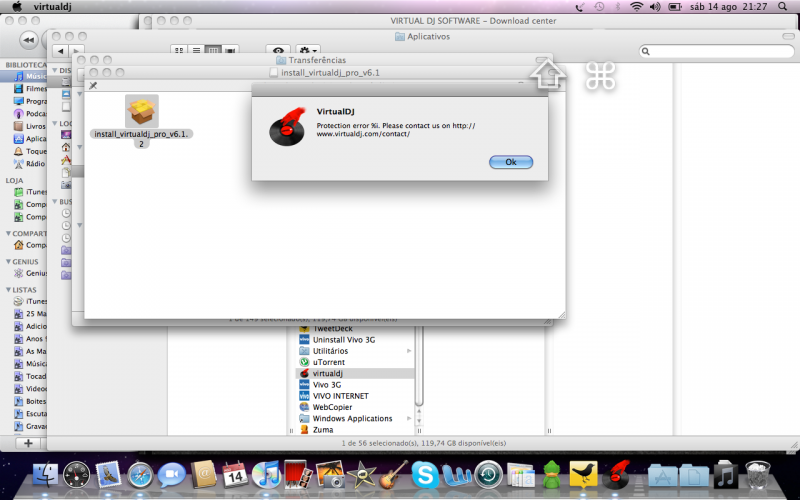Open TweetDeck yellow bird icon in Dock
This screenshot has width=800, height=500.
click(583, 475)
